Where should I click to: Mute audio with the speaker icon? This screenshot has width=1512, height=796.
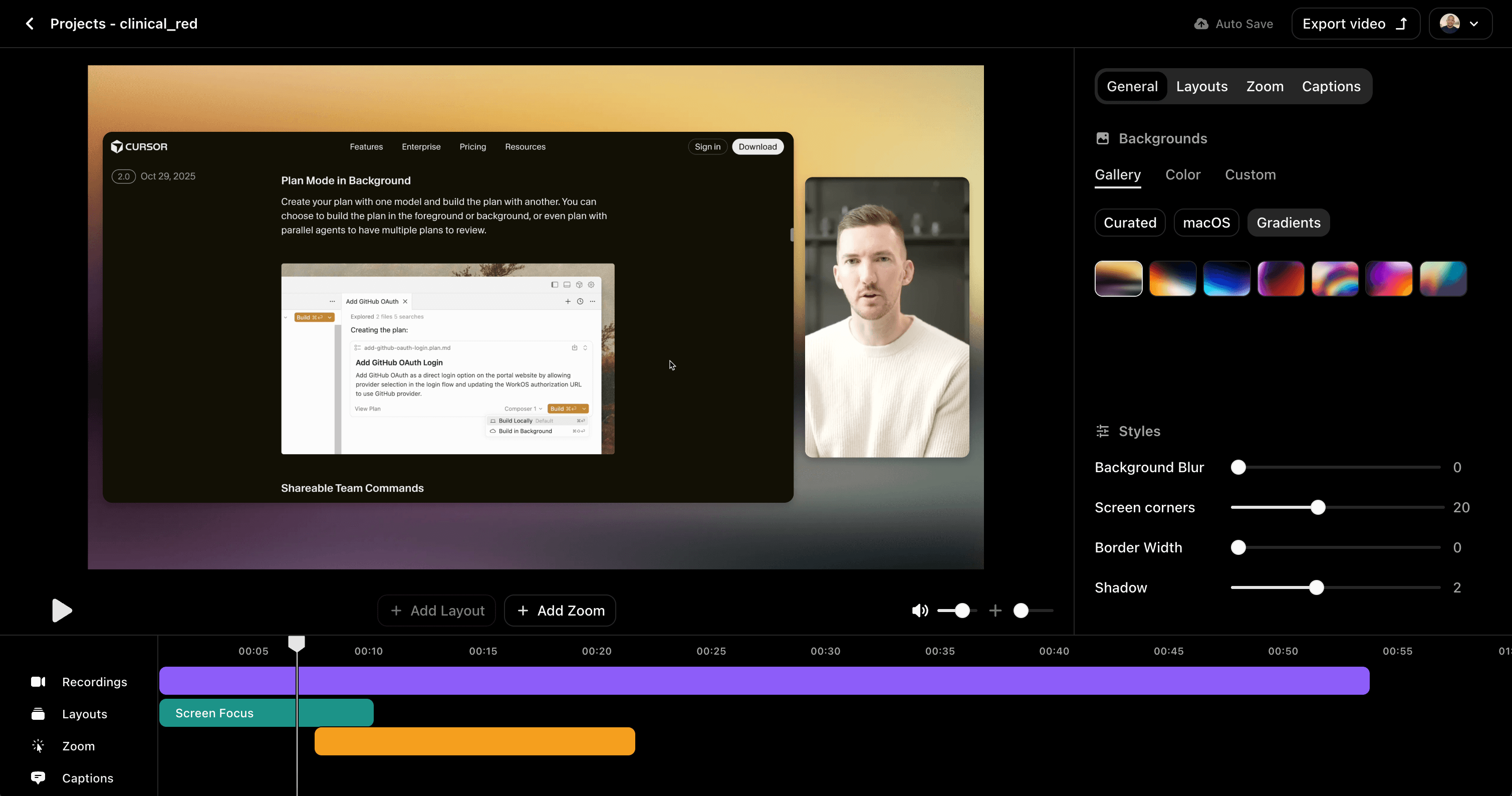point(920,611)
